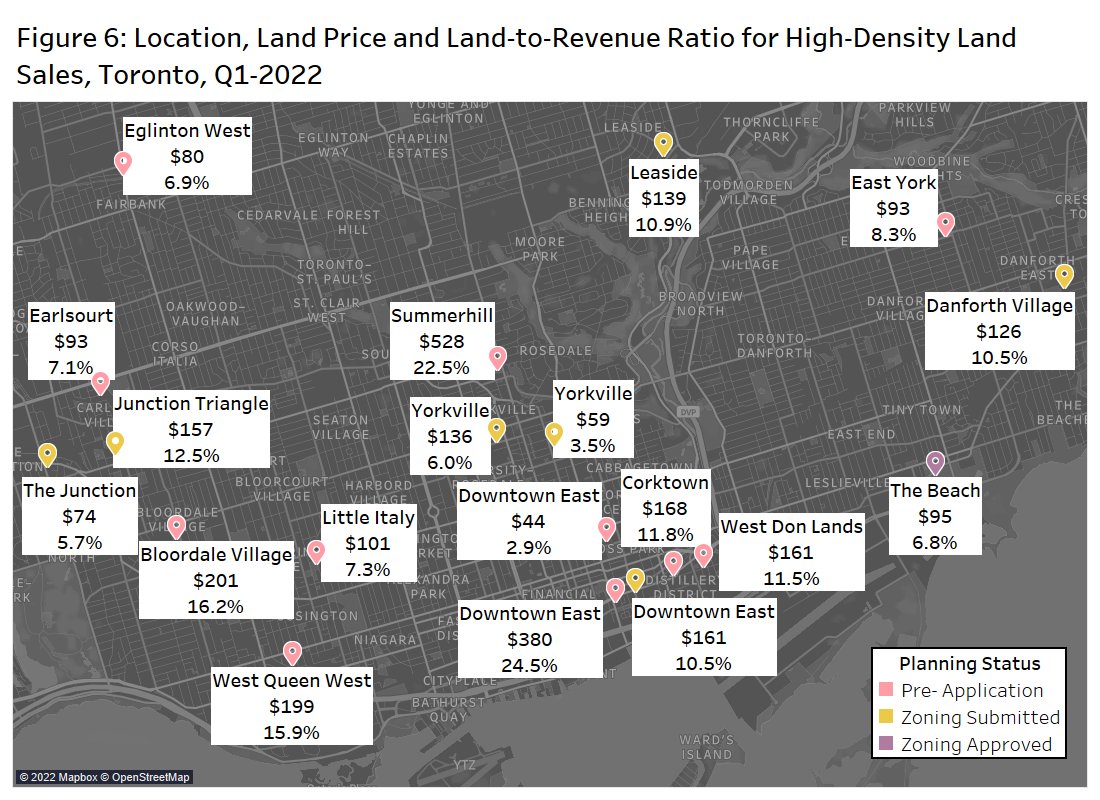This screenshot has height=800, width=1100.
Task: Select The Beach purple marker
Action: pyautogui.click(x=934, y=459)
